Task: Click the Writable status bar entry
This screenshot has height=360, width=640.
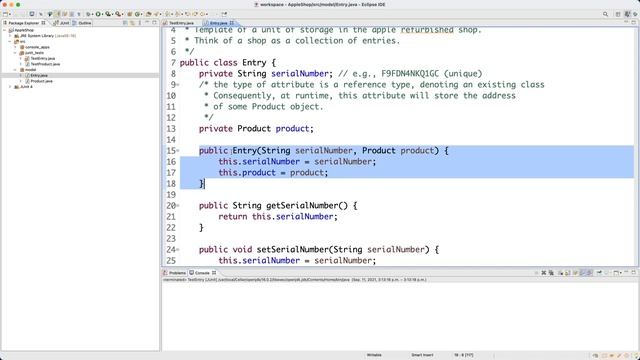Action: click(374, 355)
